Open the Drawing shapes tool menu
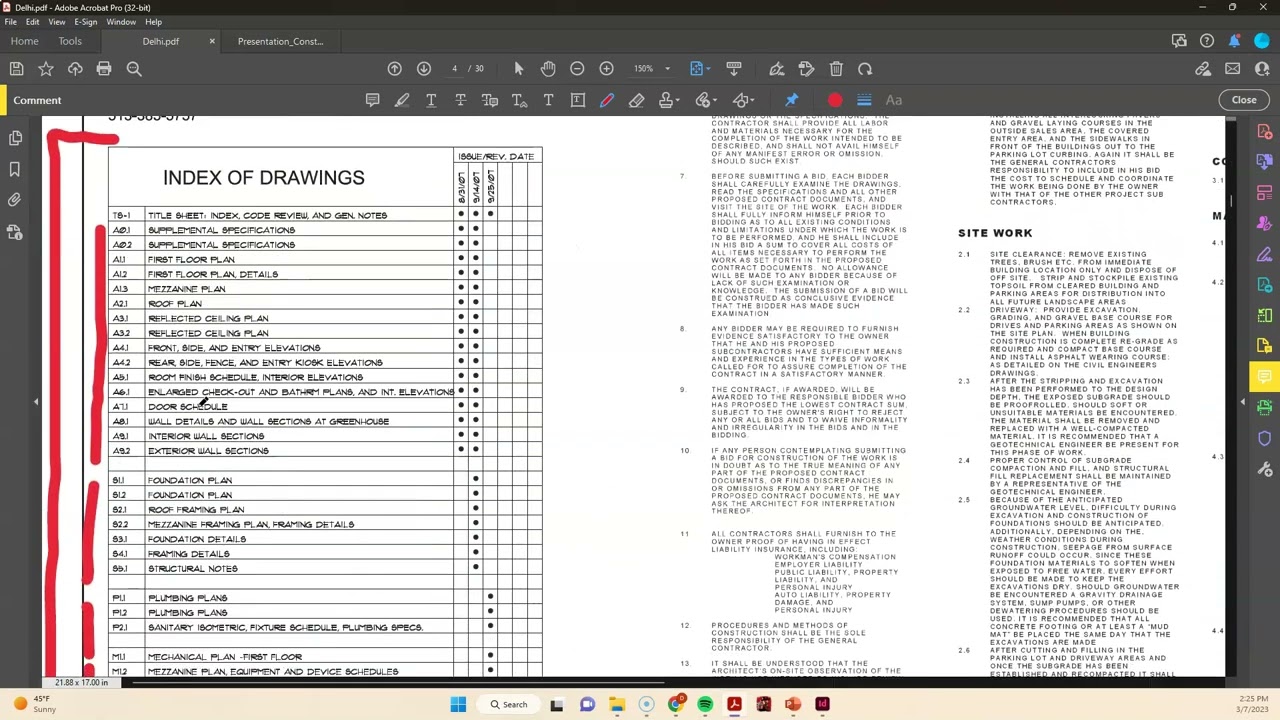 coord(743,100)
